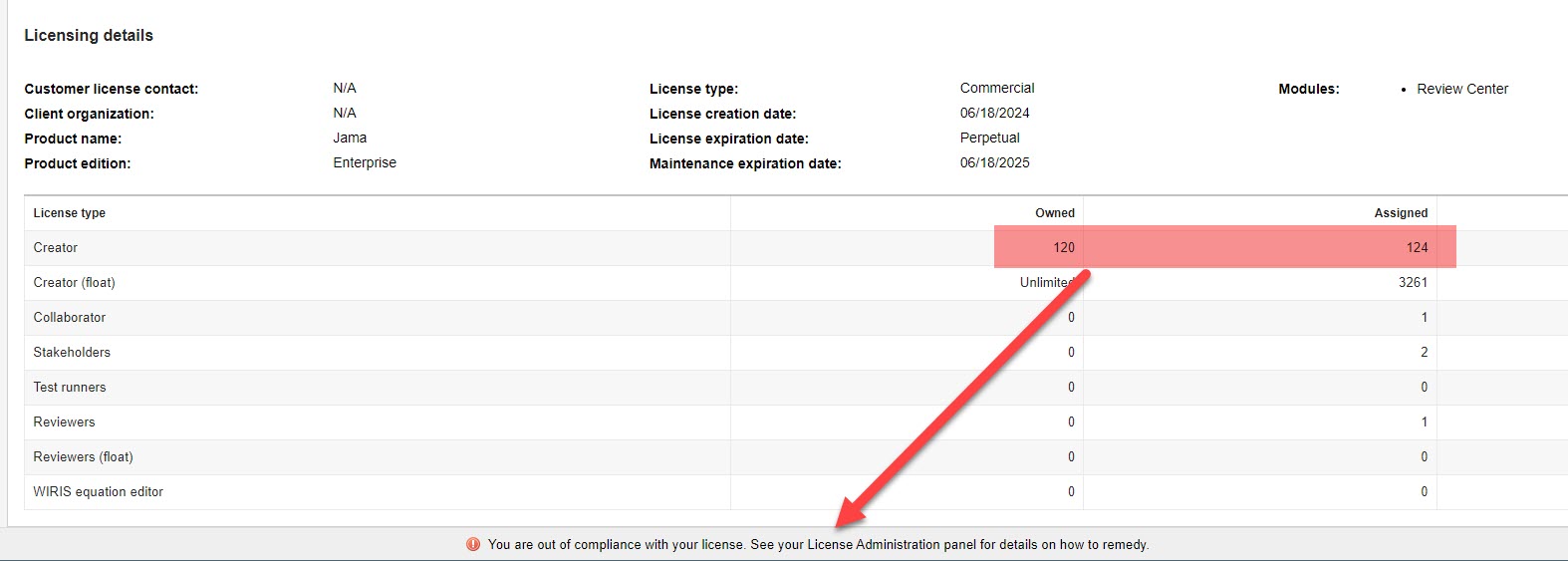
Task: Click the Assigned column header
Action: (x=1401, y=213)
